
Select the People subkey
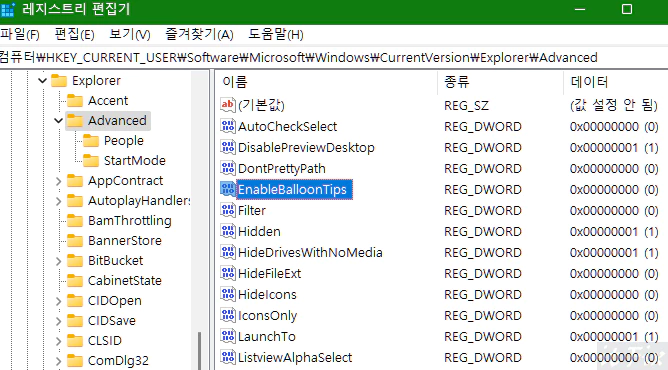(124, 141)
